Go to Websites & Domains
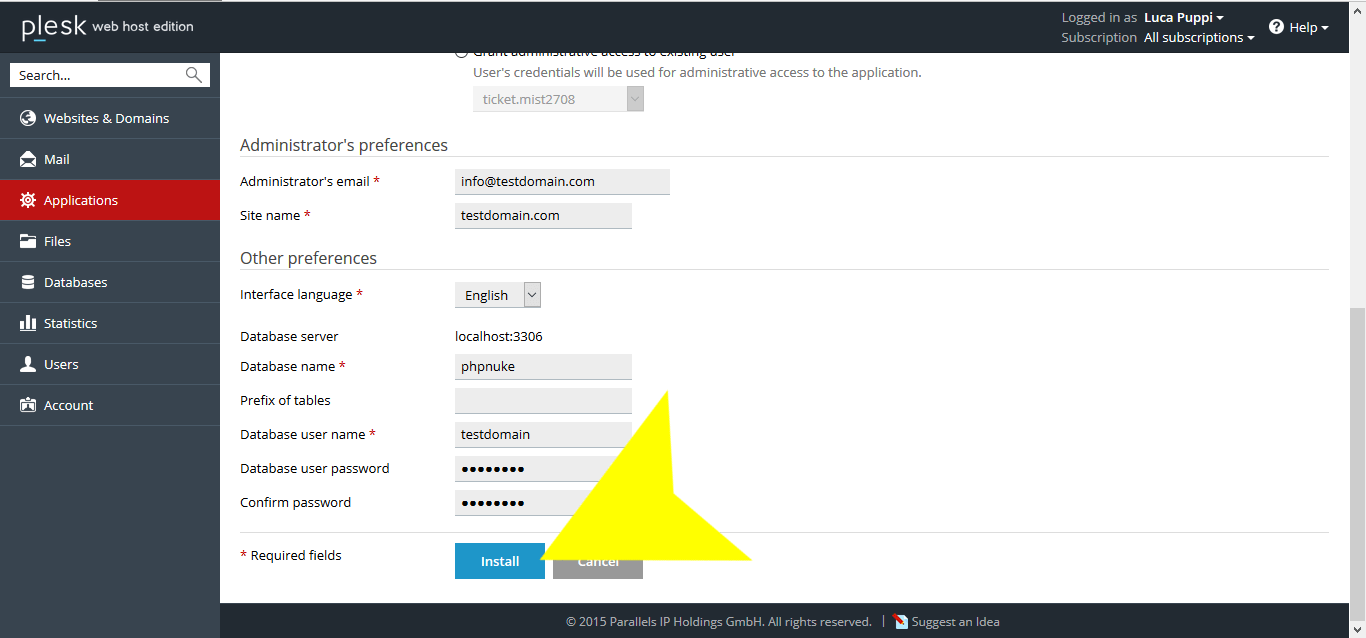This screenshot has width=1366, height=638. [110, 118]
